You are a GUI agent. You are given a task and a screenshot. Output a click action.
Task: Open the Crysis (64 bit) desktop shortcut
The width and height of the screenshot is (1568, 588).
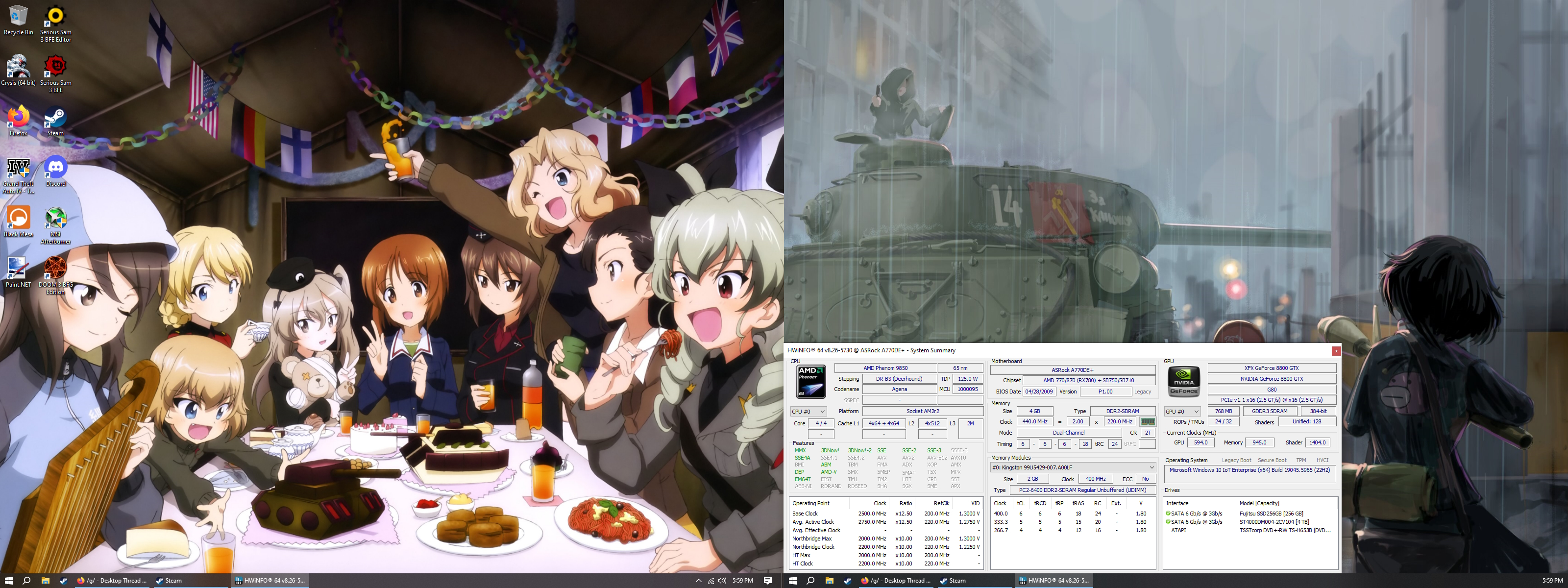pos(18,71)
